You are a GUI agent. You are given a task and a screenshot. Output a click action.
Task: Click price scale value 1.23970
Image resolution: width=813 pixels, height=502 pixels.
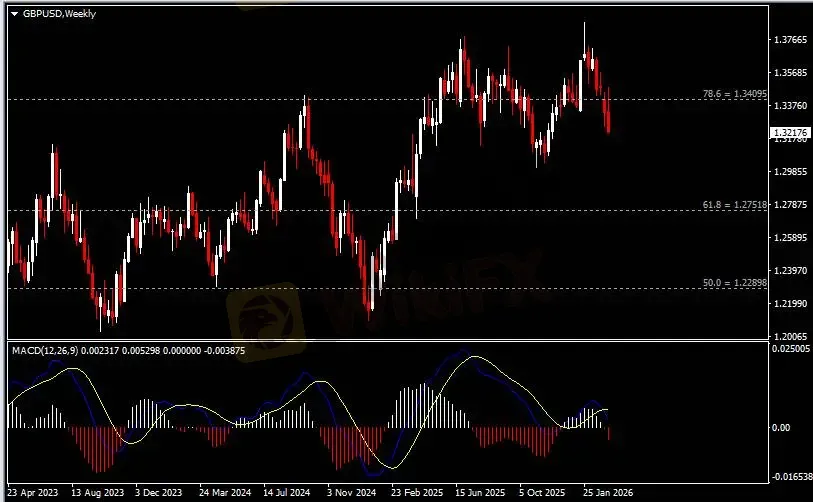(790, 271)
